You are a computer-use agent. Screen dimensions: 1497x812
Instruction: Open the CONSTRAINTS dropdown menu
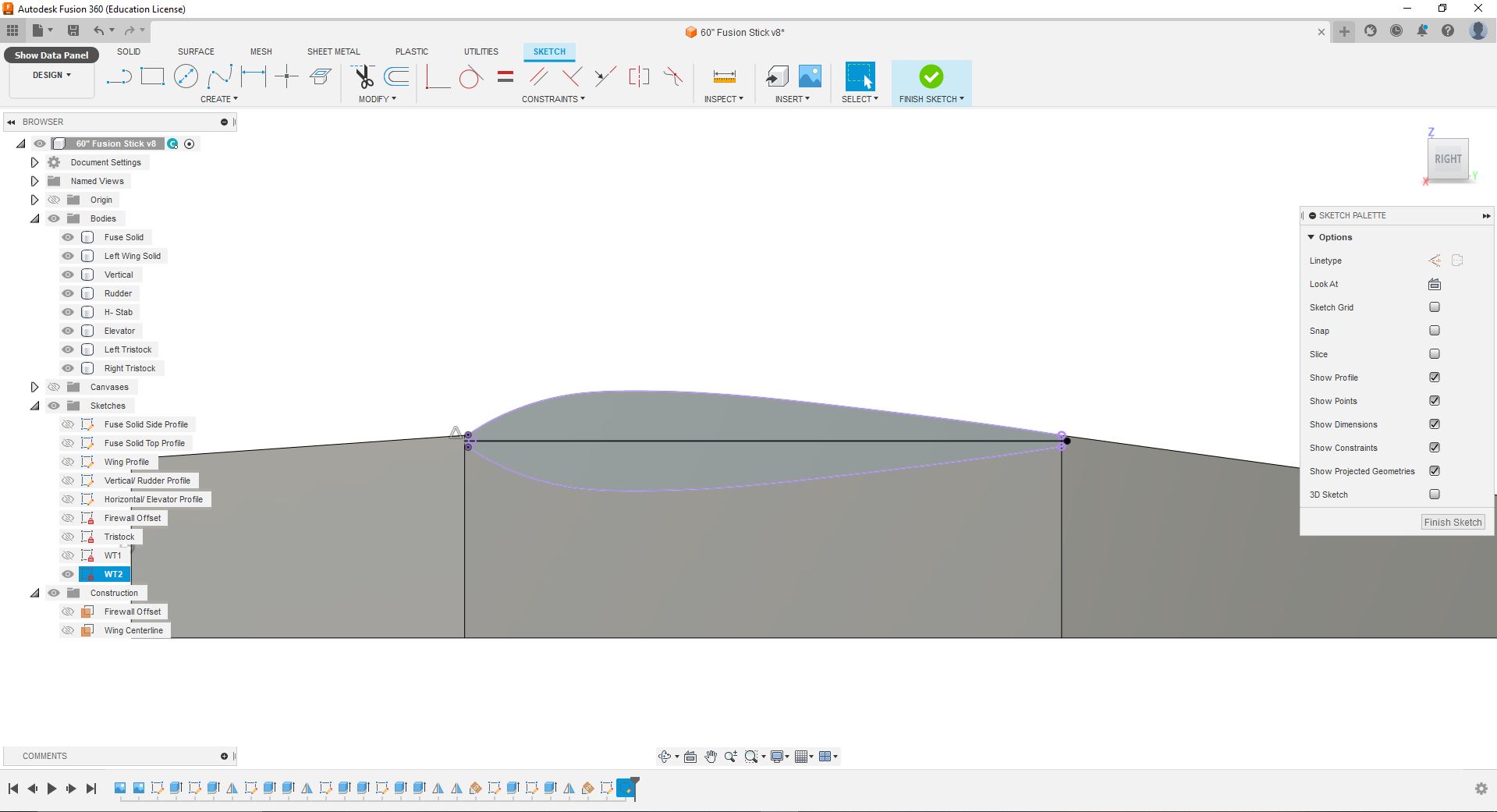[x=553, y=99]
